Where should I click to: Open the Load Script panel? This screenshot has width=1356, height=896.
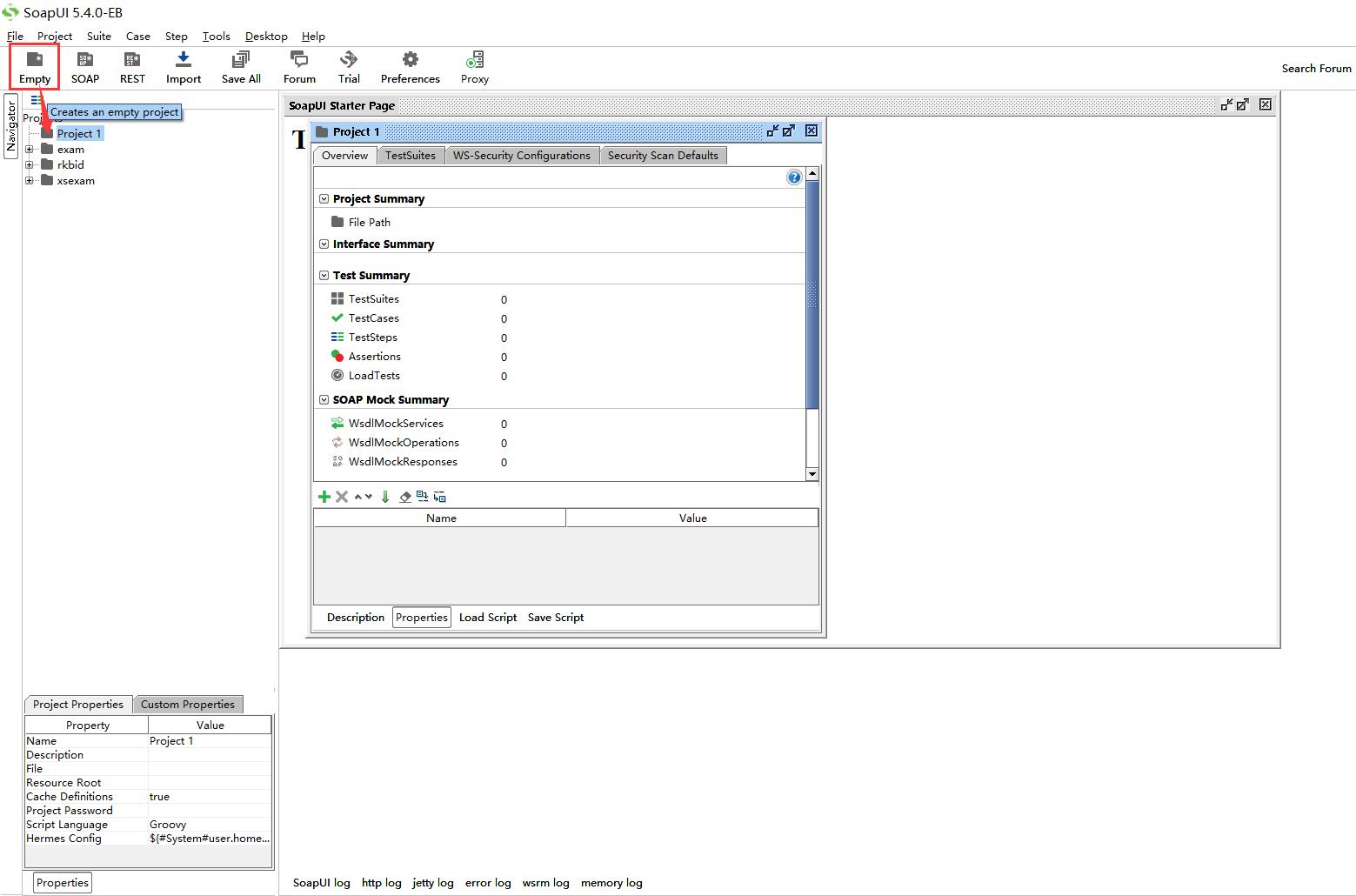(487, 617)
